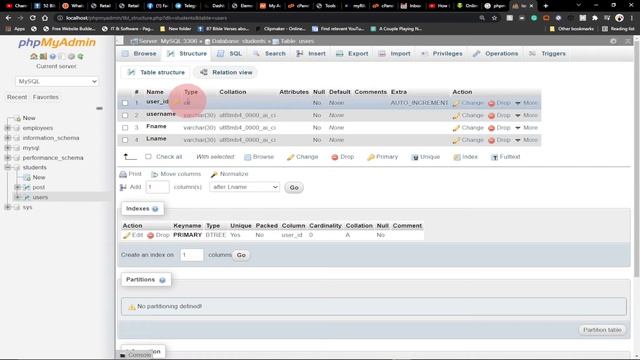Click the pencil Change icon for Fname row
Image resolution: width=640 pixels, height=360 pixels.
(456, 128)
